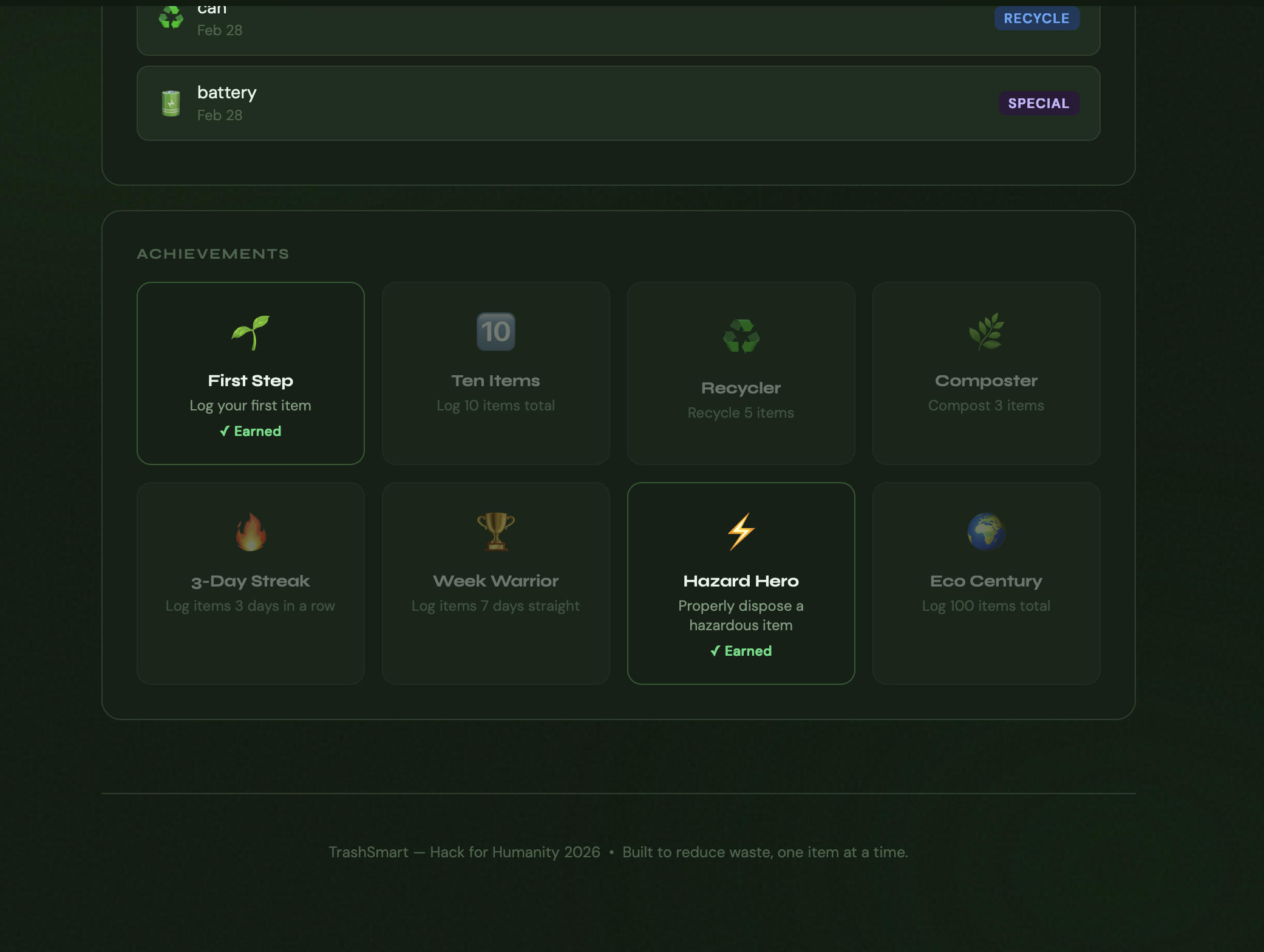Open the Ten Items achievement title
Screen dimensions: 1264x952
[495, 381]
